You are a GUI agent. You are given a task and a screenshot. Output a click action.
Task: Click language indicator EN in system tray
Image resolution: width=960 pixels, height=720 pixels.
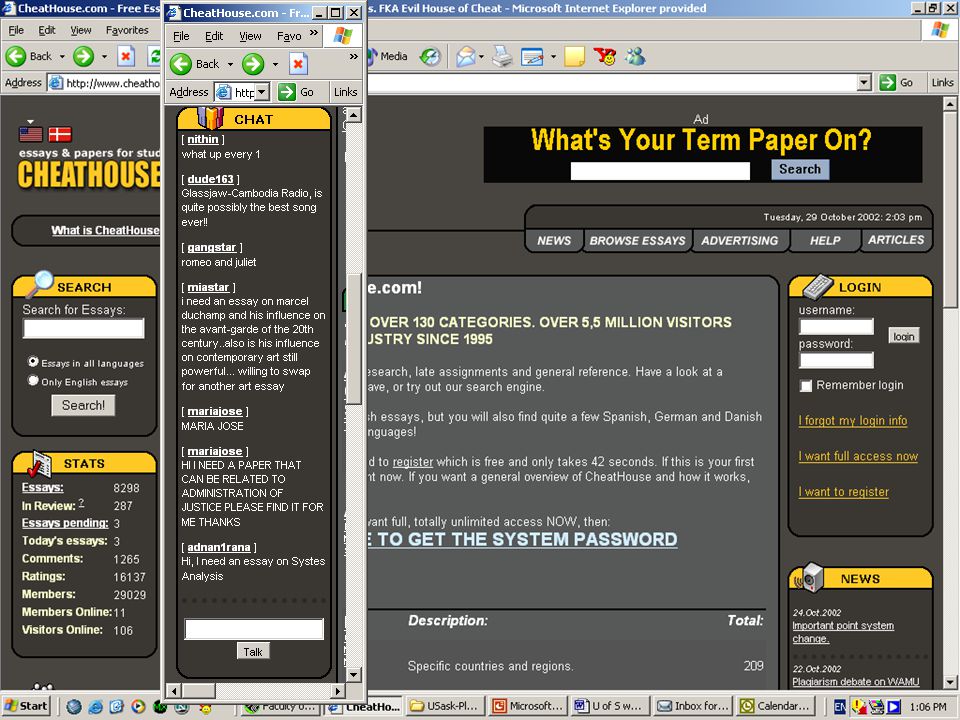[840, 707]
